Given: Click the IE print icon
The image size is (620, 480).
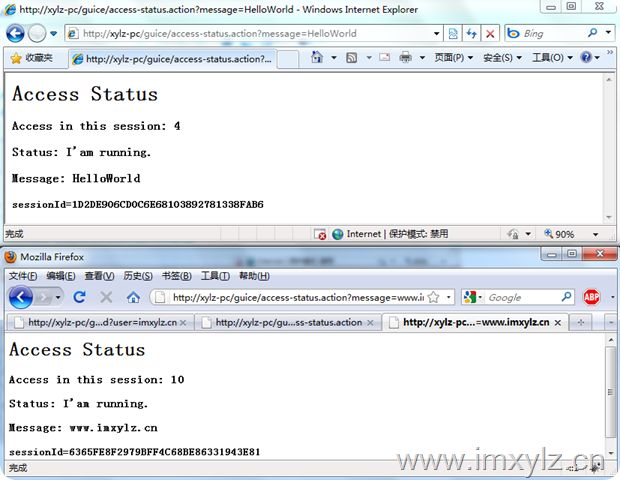Looking at the screenshot, I should pyautogui.click(x=405, y=58).
